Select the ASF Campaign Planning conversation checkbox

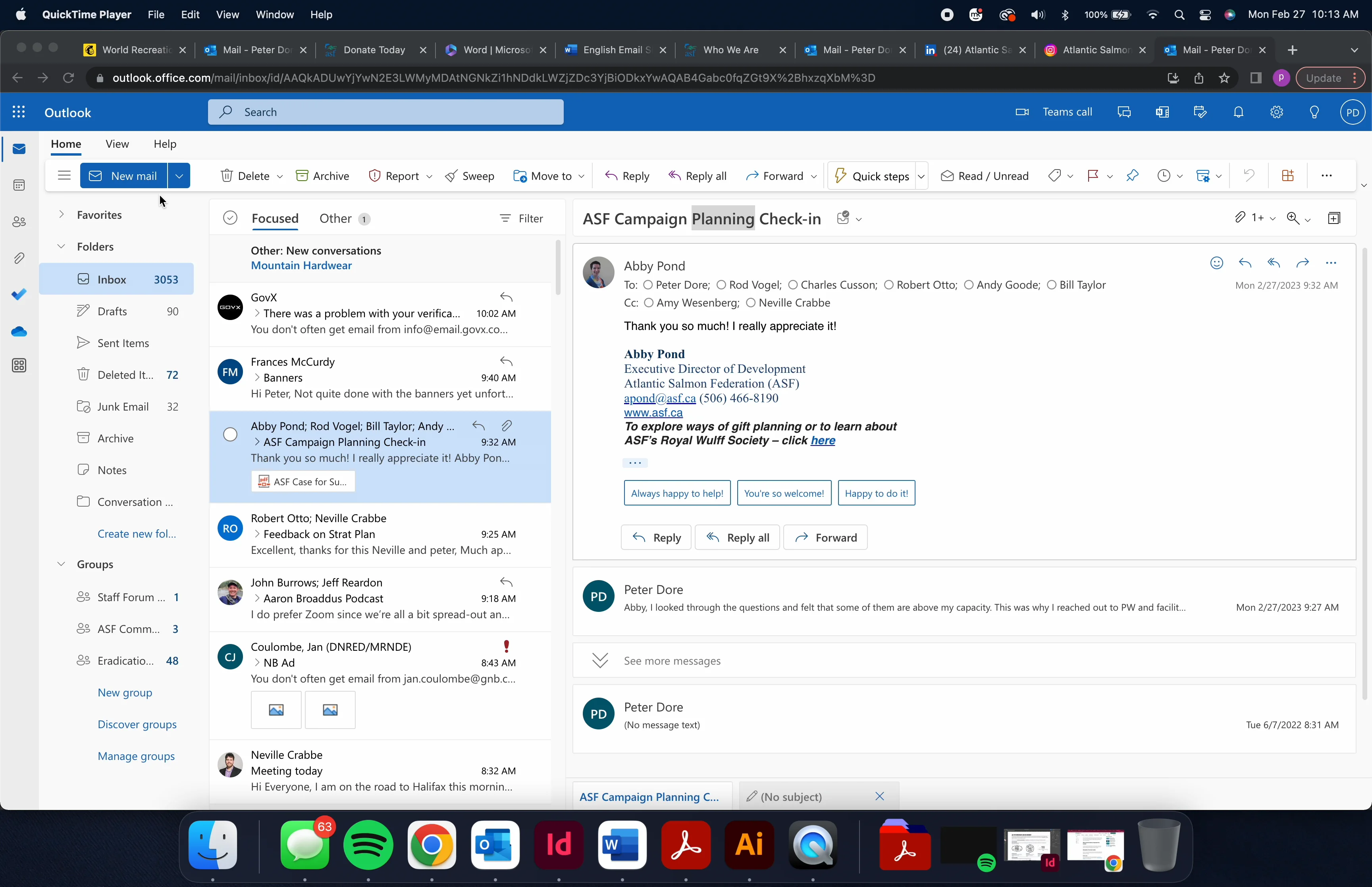(230, 434)
